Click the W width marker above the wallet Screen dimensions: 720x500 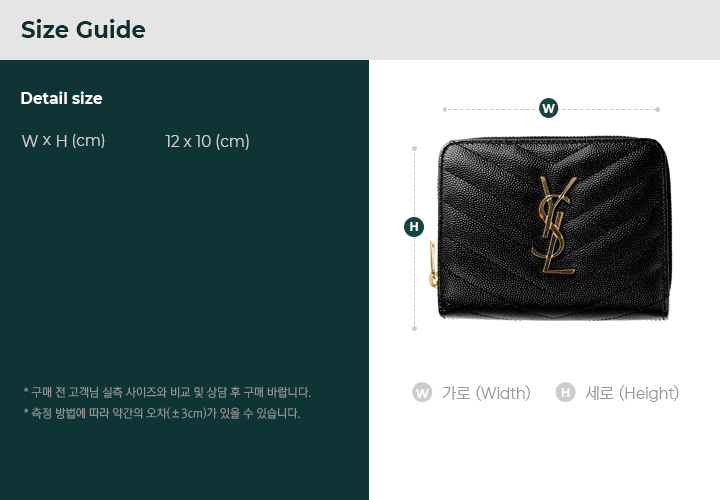click(x=548, y=108)
